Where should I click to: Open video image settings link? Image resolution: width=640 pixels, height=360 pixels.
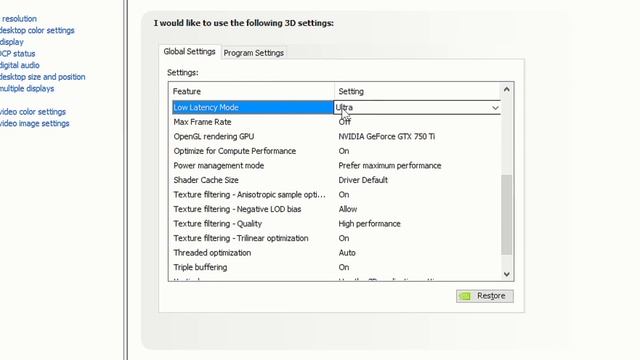point(34,124)
